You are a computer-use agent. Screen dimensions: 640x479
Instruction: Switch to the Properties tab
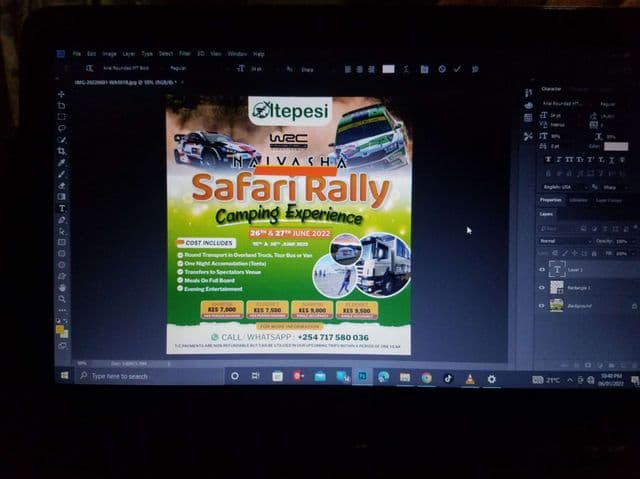coord(551,200)
